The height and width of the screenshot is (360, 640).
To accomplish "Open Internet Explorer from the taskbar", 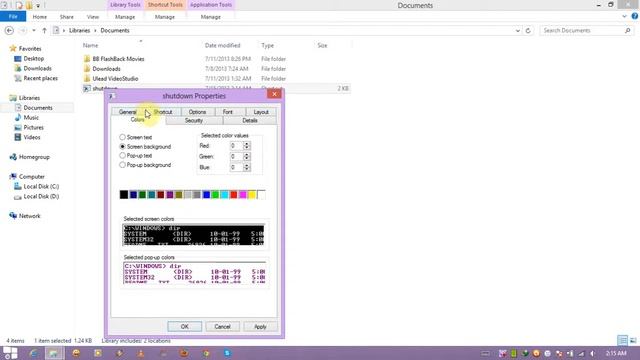I will click(33, 353).
